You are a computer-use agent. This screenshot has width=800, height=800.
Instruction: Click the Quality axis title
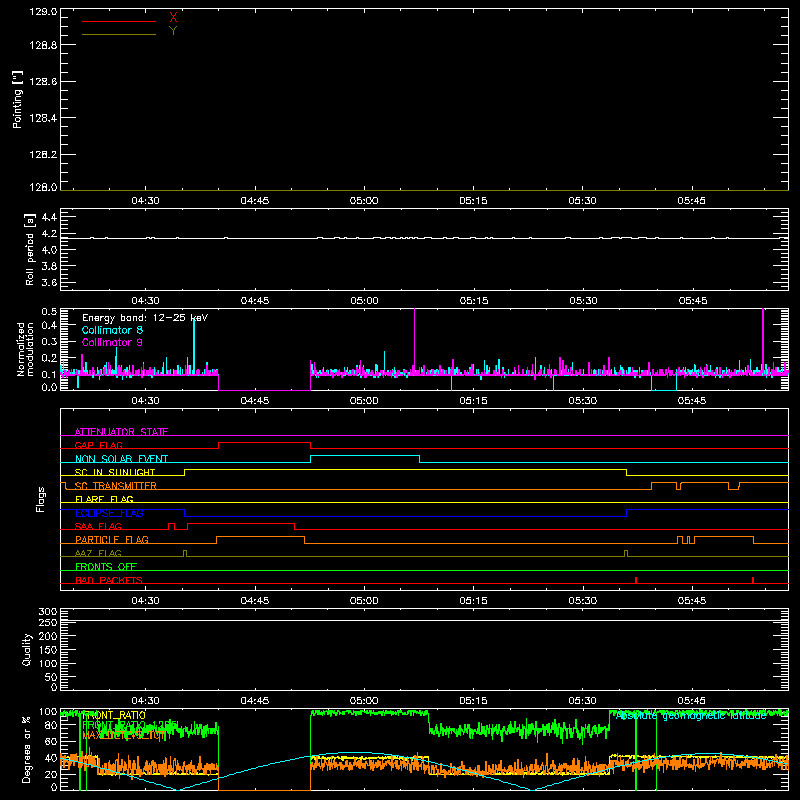pos(27,649)
